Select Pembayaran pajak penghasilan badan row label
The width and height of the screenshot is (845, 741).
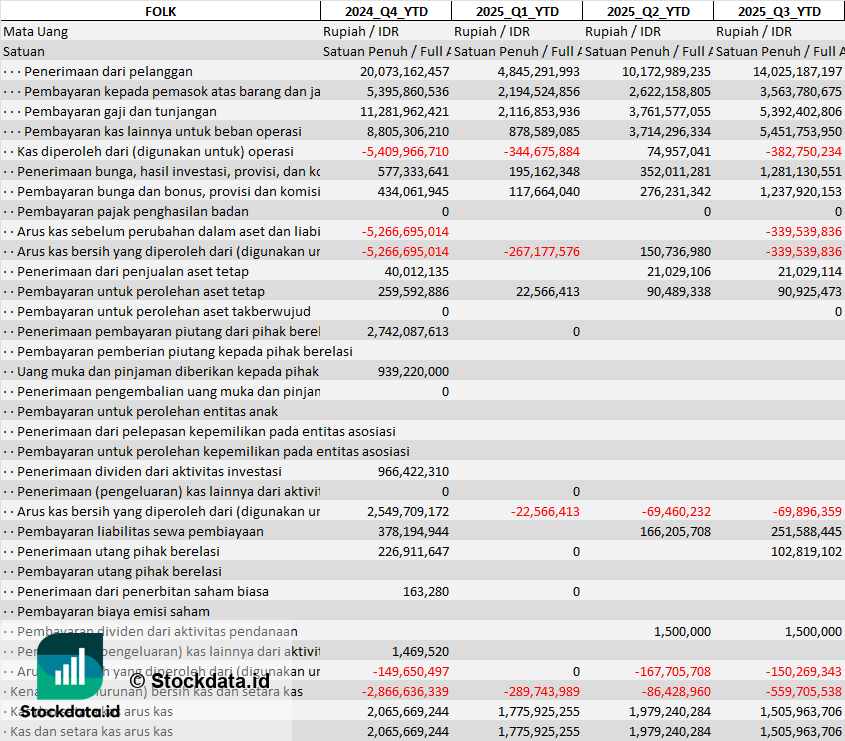[x=132, y=211]
